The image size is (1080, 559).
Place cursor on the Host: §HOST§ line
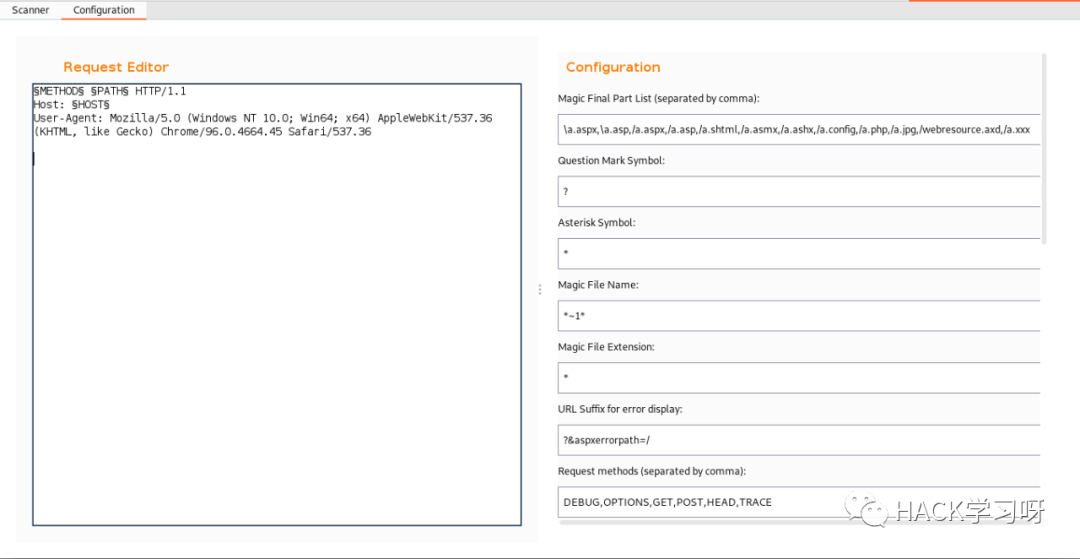click(x=72, y=105)
